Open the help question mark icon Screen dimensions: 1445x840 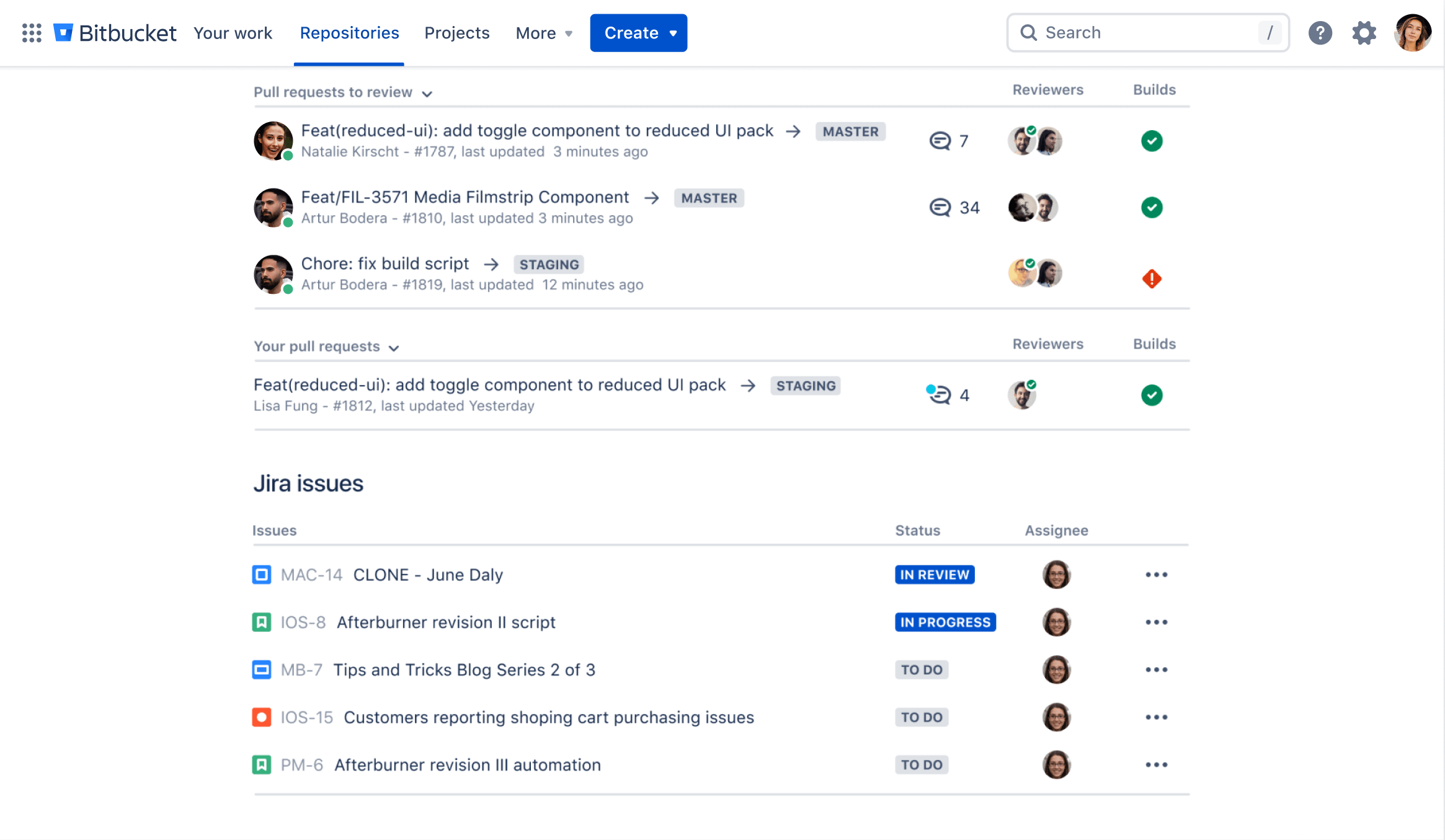coord(1320,33)
